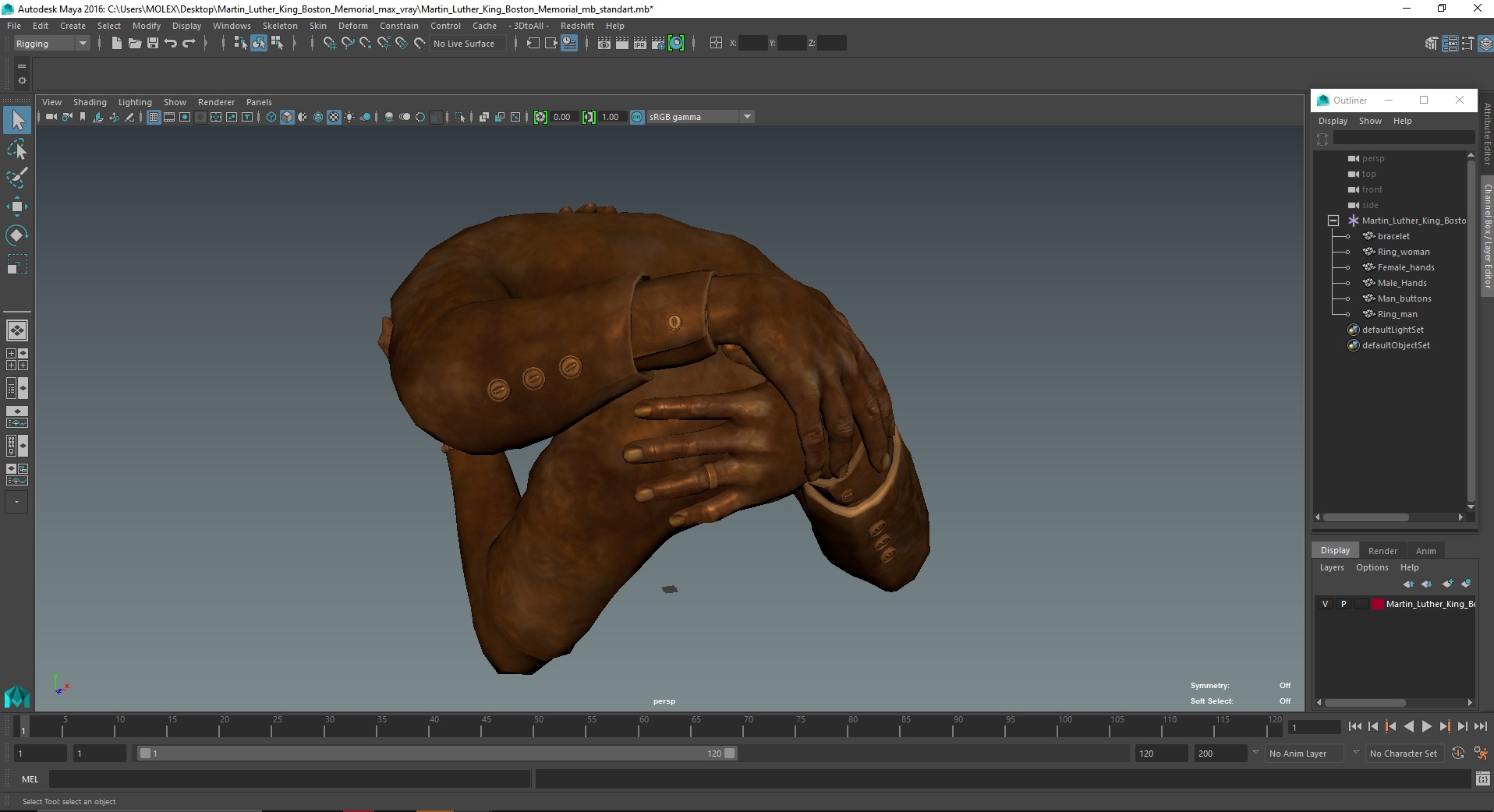Select Female_hands in the Outliner
The width and height of the screenshot is (1494, 812).
1405,267
